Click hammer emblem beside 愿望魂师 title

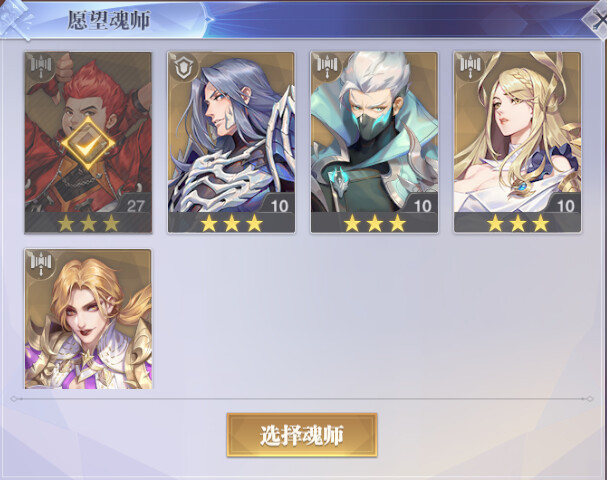tap(16, 21)
